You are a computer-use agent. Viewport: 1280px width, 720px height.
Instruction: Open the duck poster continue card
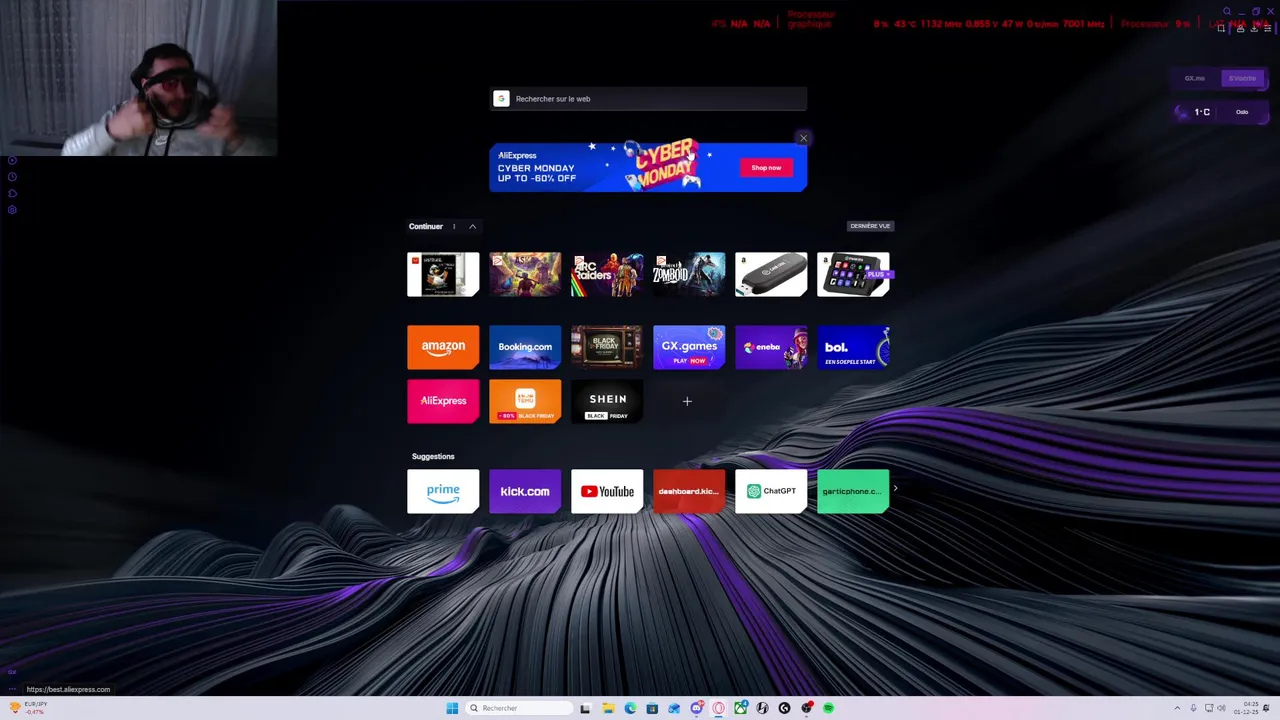(443, 275)
